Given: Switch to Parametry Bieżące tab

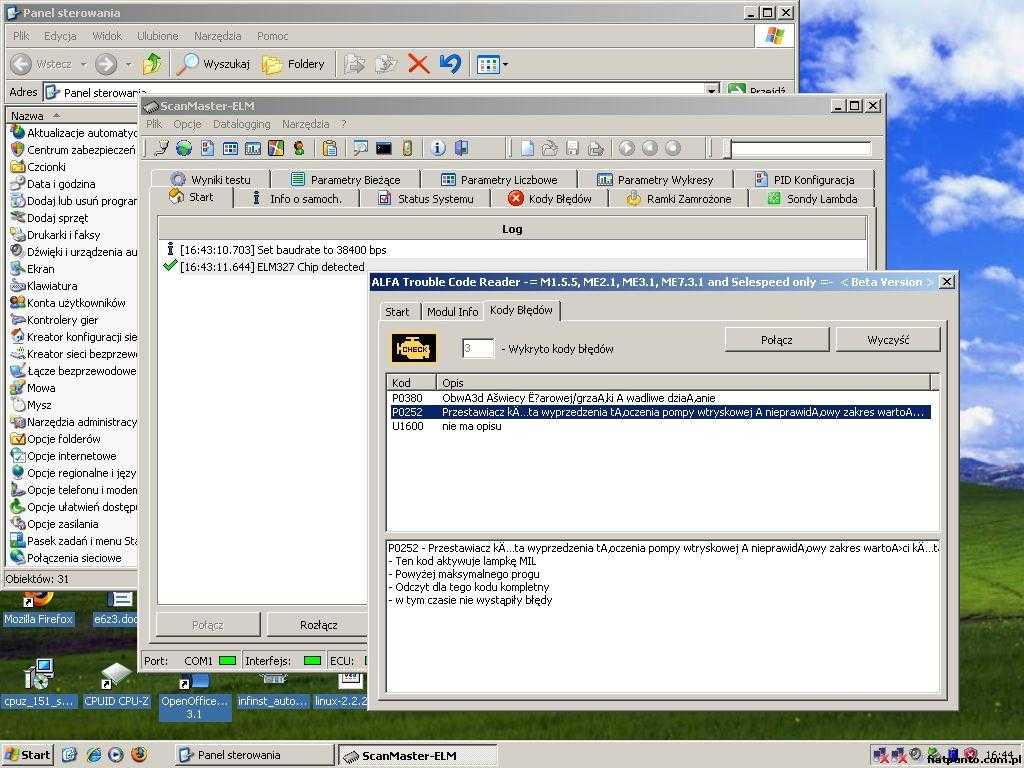Looking at the screenshot, I should [x=345, y=179].
